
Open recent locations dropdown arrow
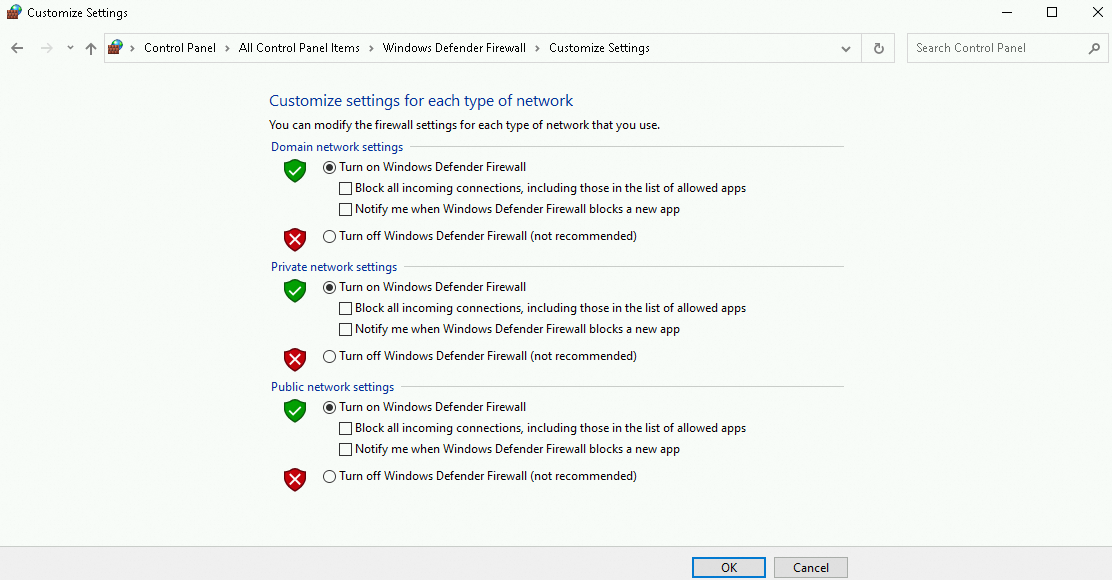click(70, 48)
